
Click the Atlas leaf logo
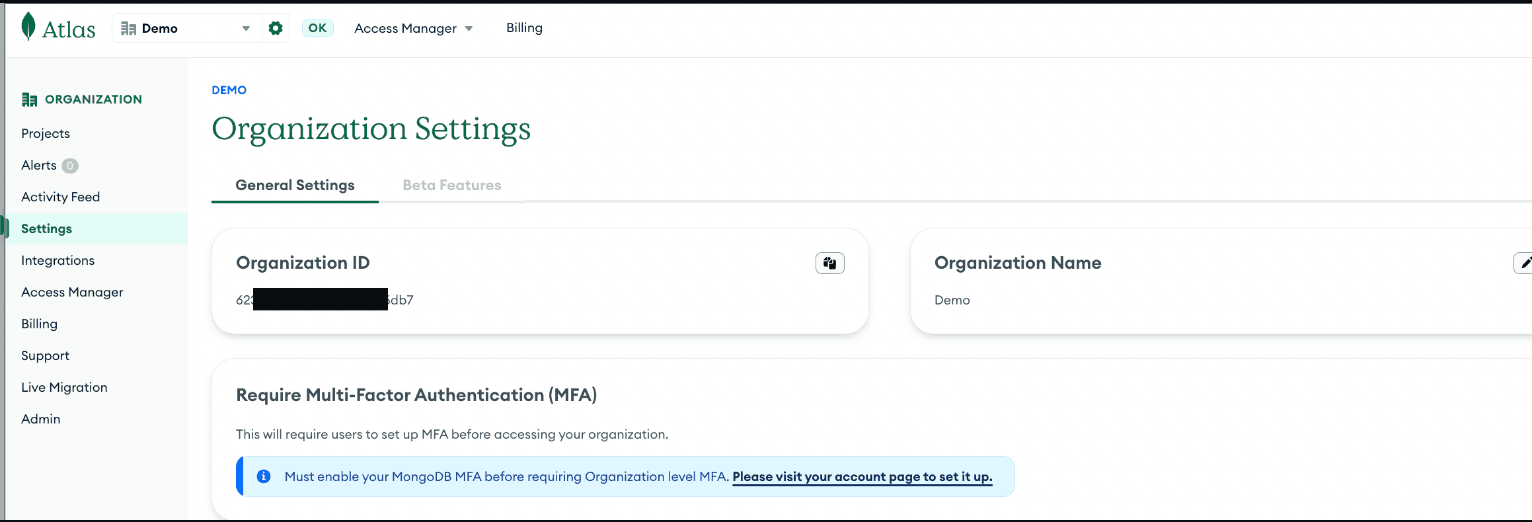29,27
